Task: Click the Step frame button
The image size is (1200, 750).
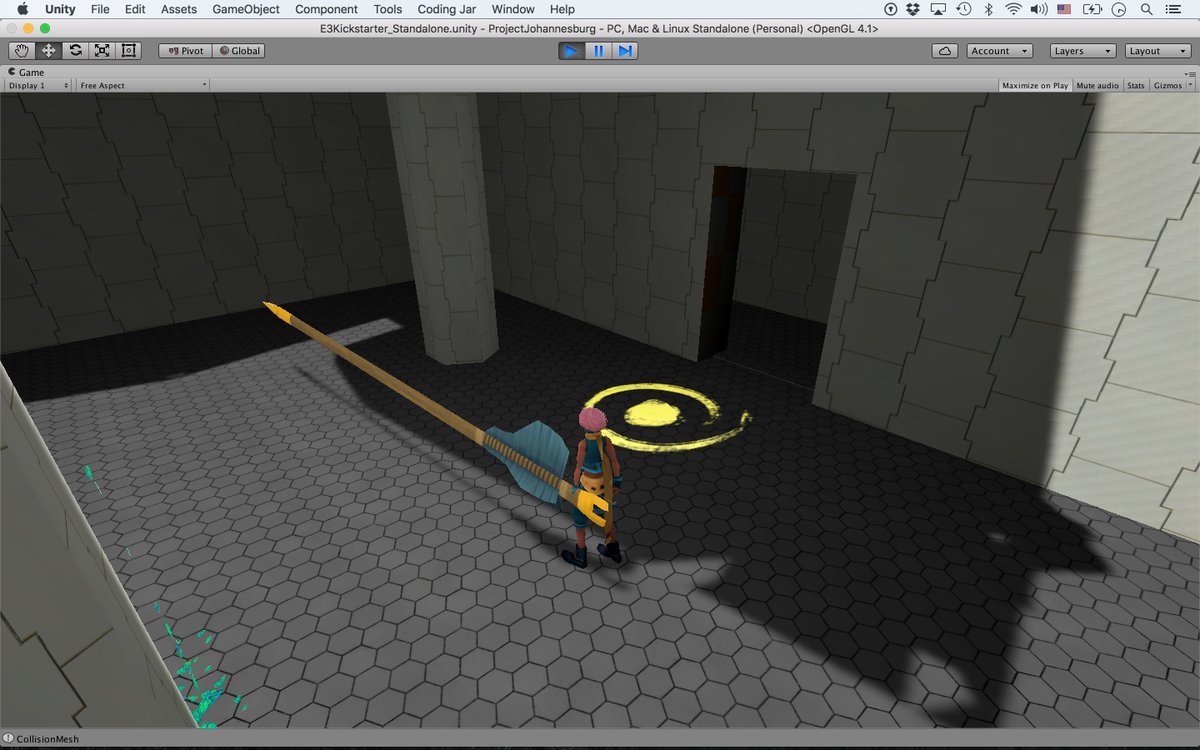Action: tap(624, 50)
